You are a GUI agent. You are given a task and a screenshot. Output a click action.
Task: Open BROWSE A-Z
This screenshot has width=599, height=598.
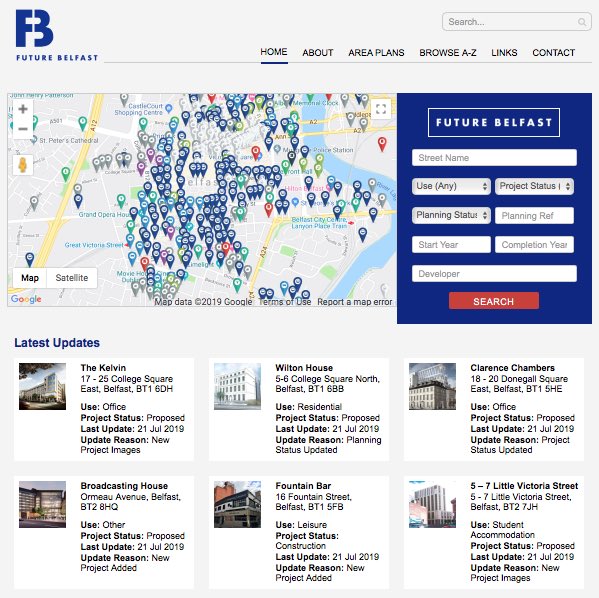click(x=448, y=53)
